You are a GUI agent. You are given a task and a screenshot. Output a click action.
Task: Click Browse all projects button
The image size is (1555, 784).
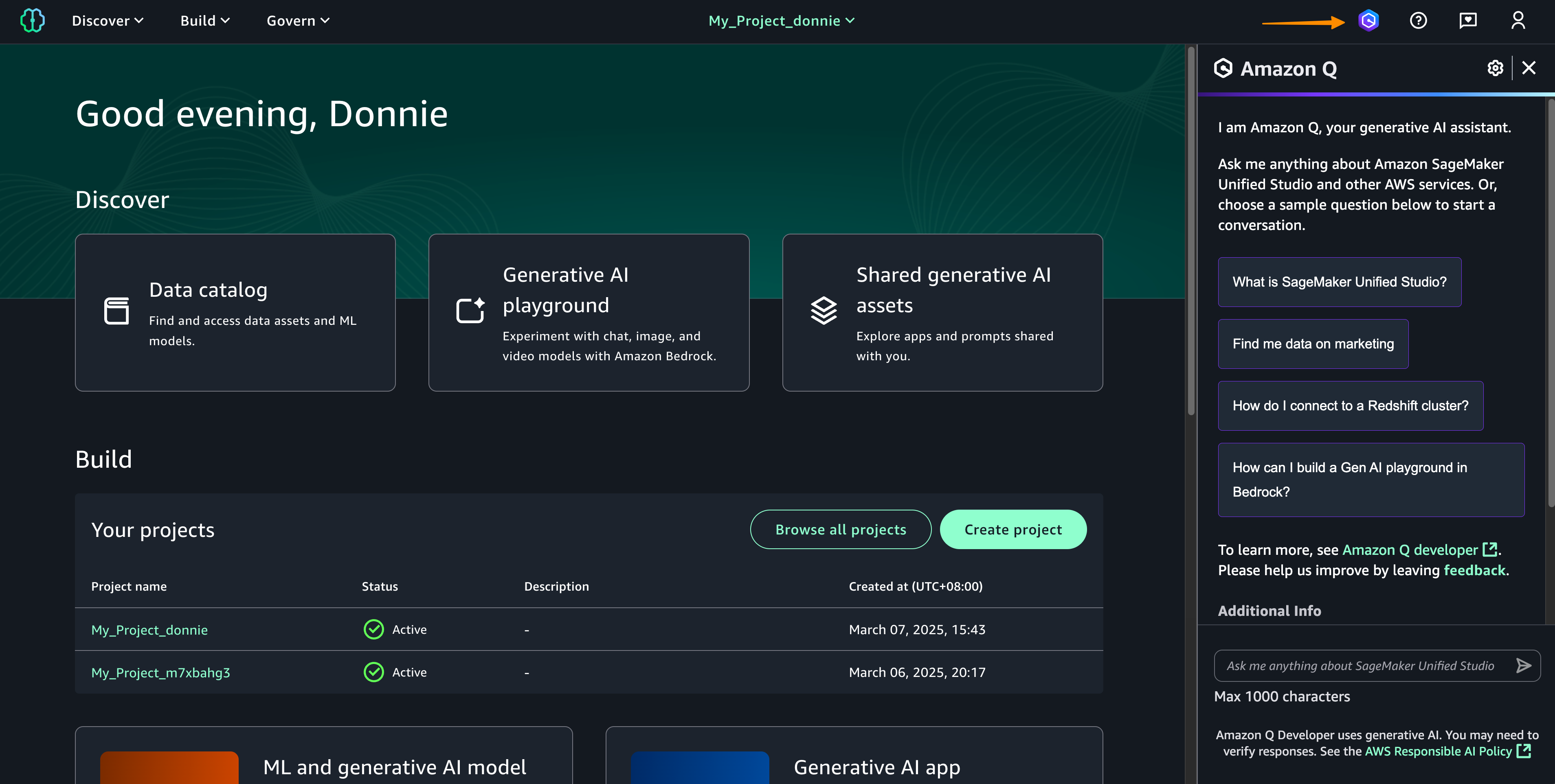coord(840,529)
